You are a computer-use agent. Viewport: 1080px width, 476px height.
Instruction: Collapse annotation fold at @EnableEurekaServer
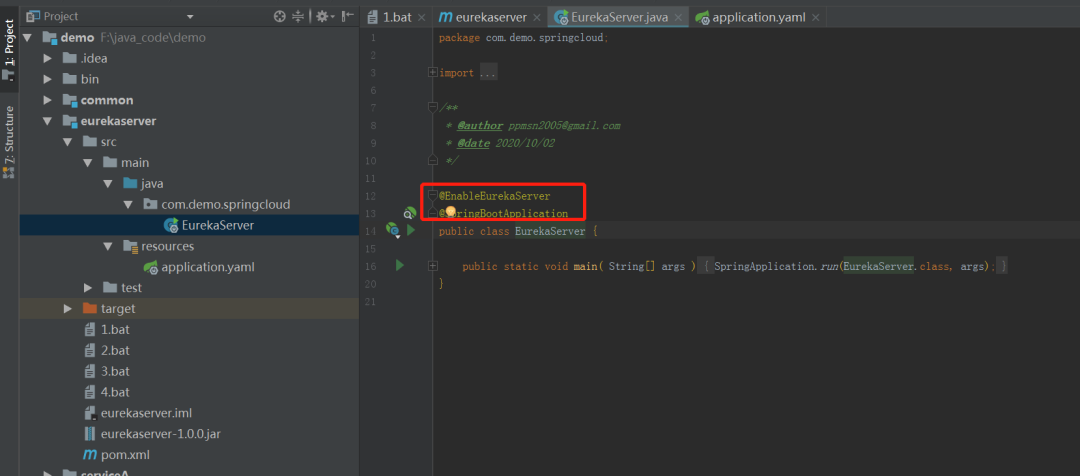click(433, 195)
